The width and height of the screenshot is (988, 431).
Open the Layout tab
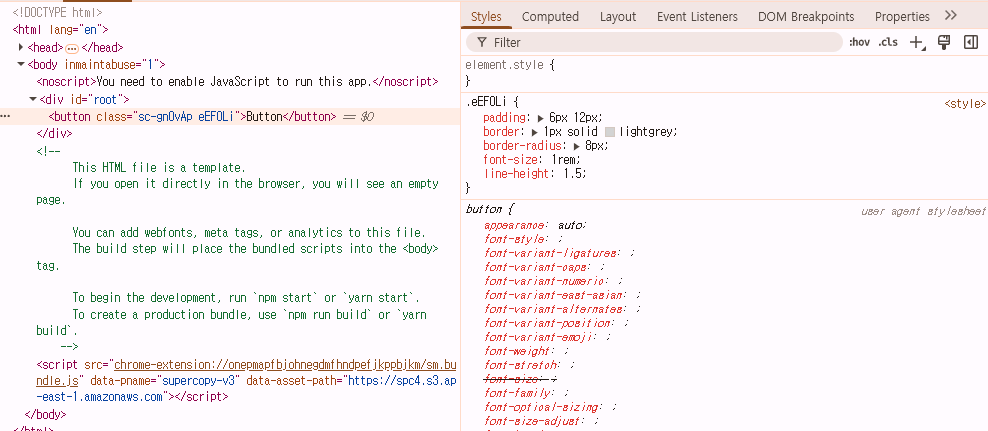tap(618, 16)
